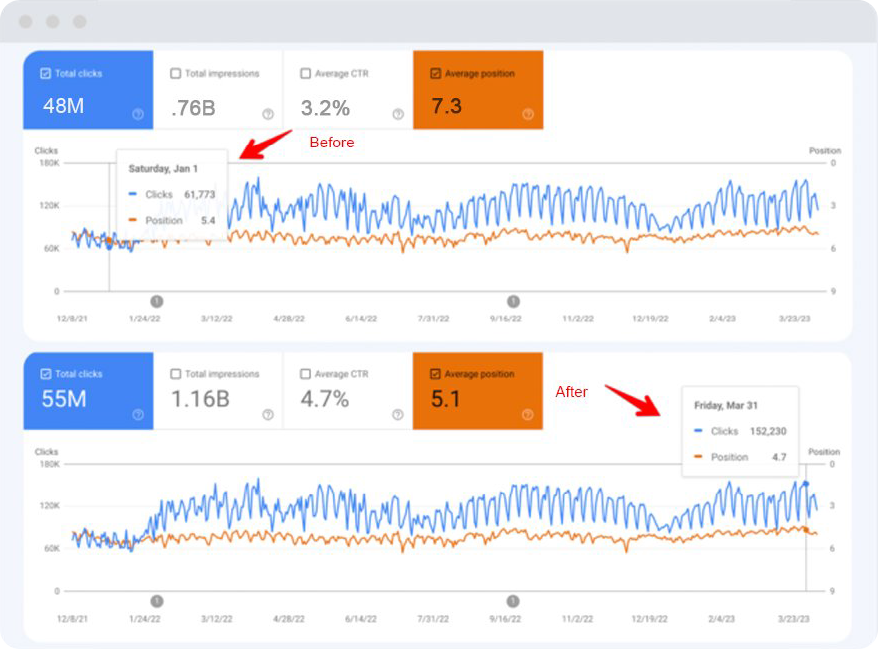Click help icon in the 48M Total clicks card

[138, 114]
